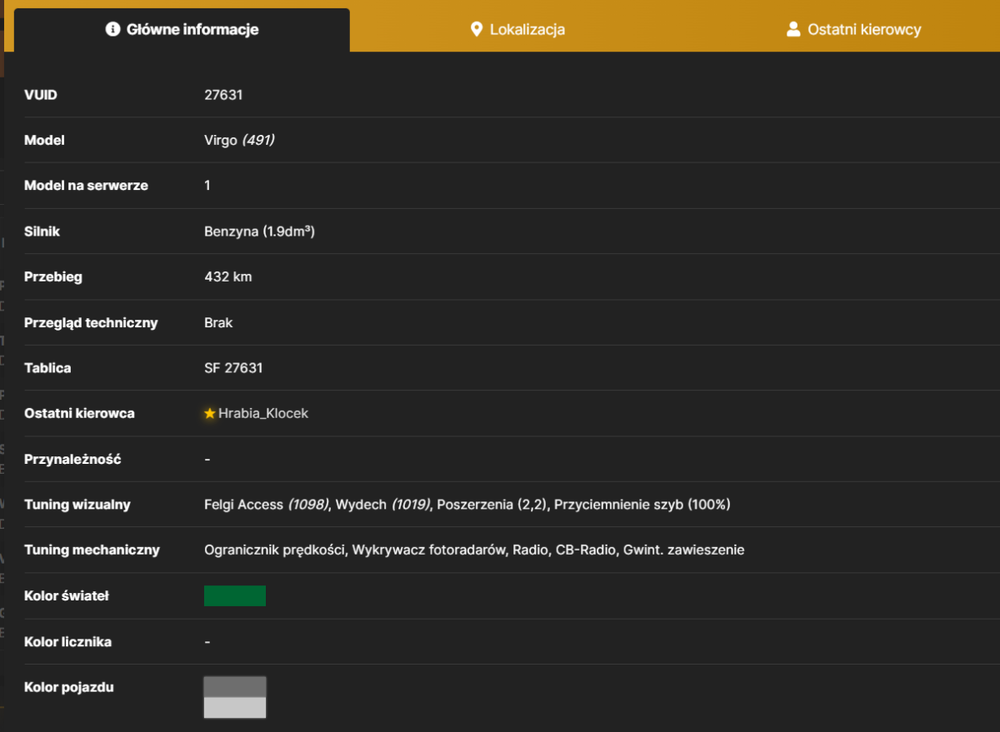This screenshot has width=1000, height=732.
Task: Click the light gray Kolor pojazdu swatch
Action: coord(235,708)
